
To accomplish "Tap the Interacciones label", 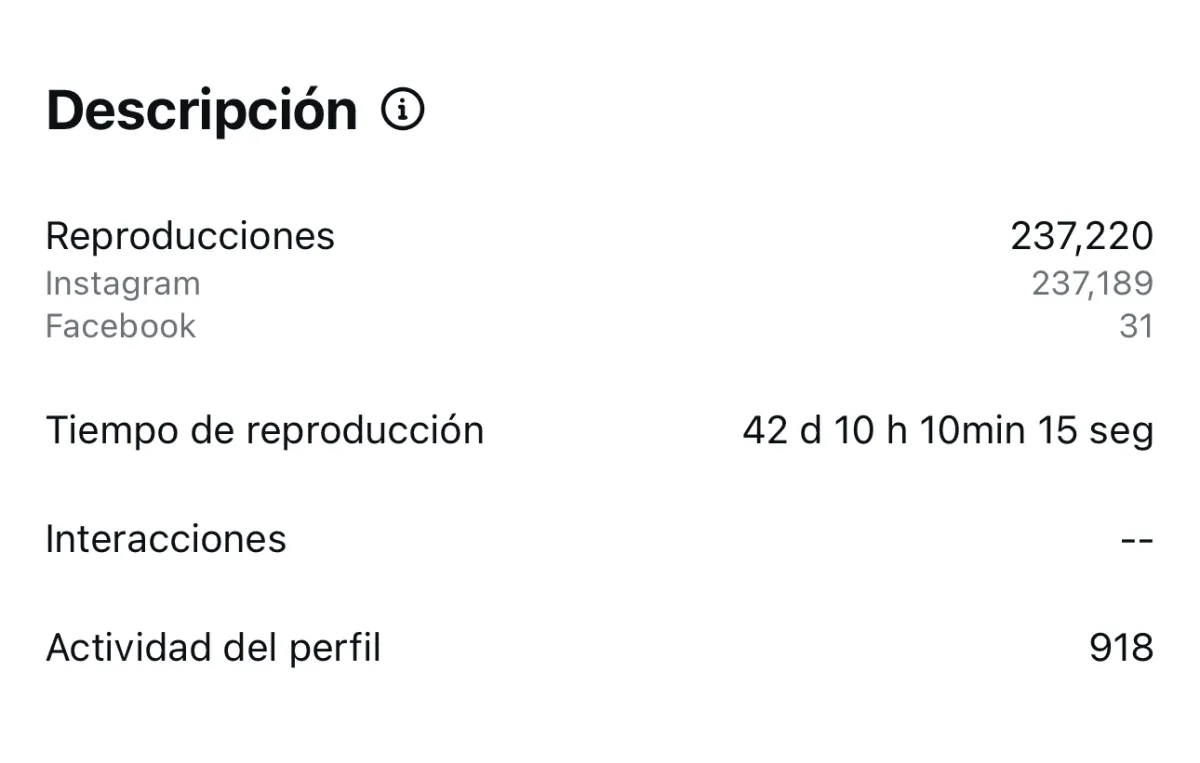I will coord(166,539).
